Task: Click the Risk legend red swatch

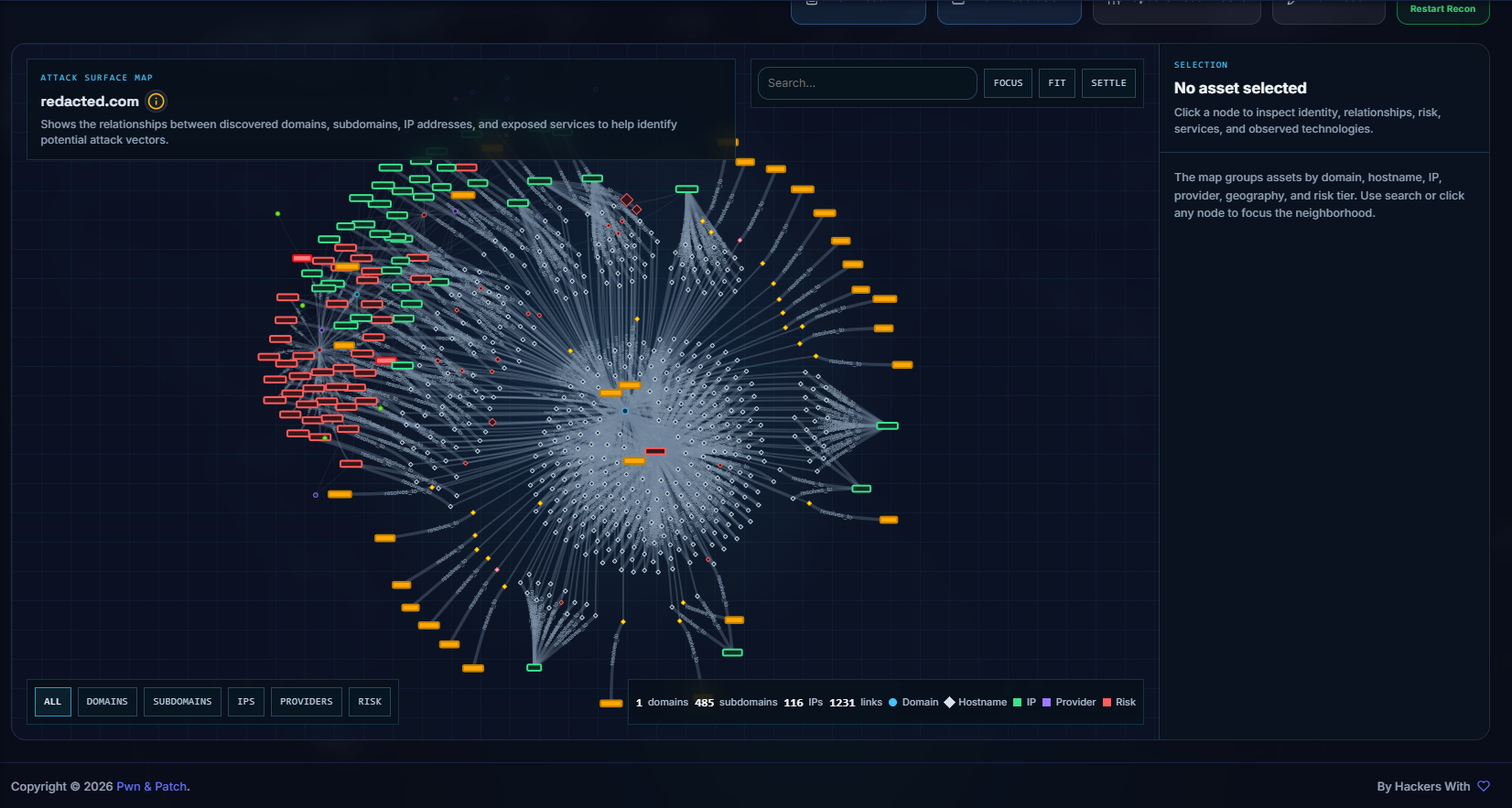Action: (1107, 703)
